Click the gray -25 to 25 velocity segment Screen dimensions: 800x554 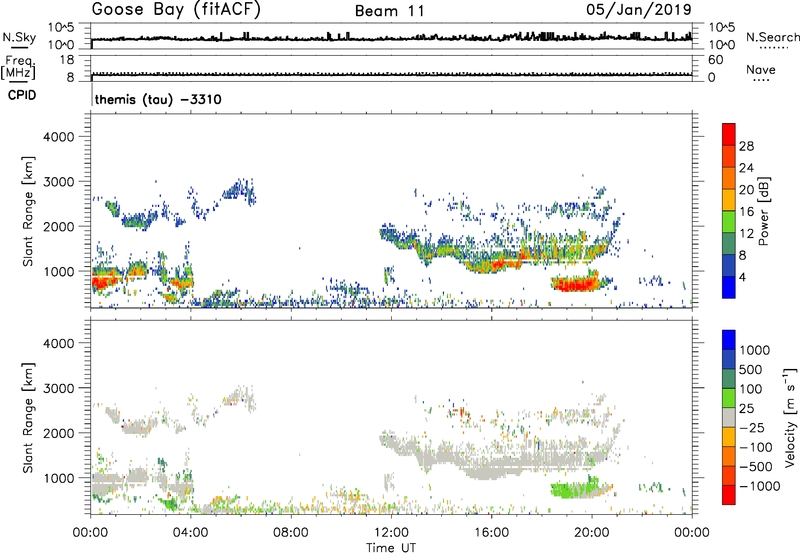(x=729, y=417)
